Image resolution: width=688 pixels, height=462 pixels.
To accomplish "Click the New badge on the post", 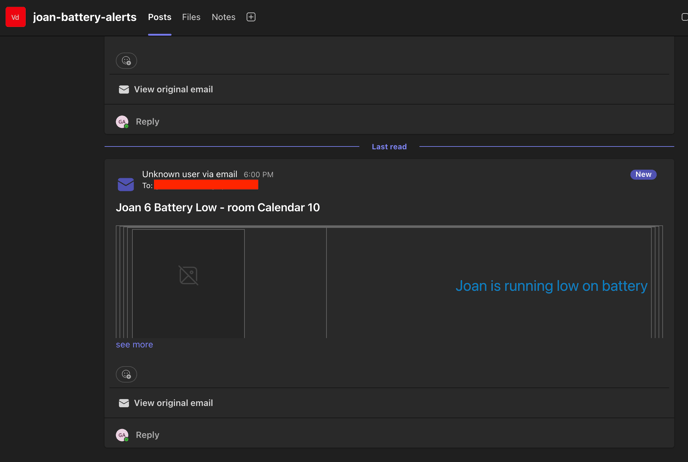I will point(643,174).
